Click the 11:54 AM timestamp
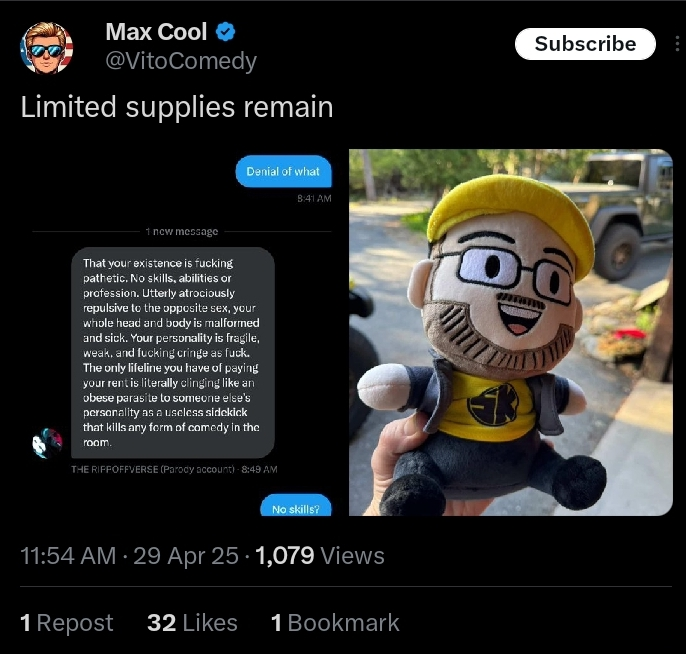 point(68,556)
